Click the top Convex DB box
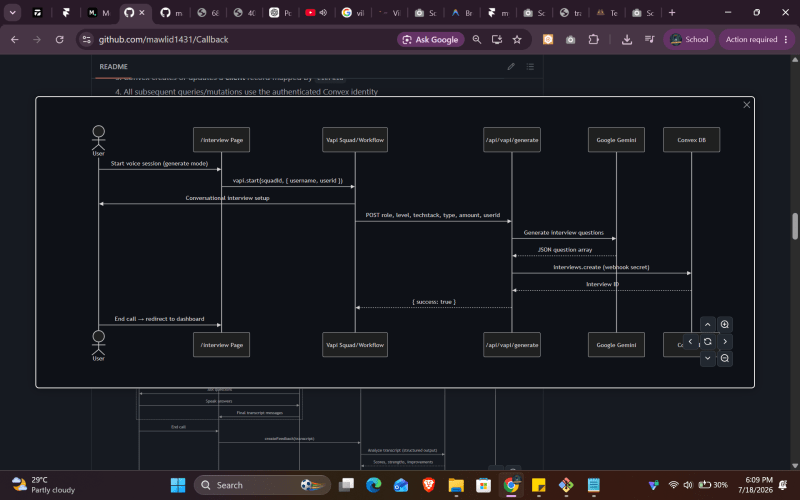 click(691, 140)
